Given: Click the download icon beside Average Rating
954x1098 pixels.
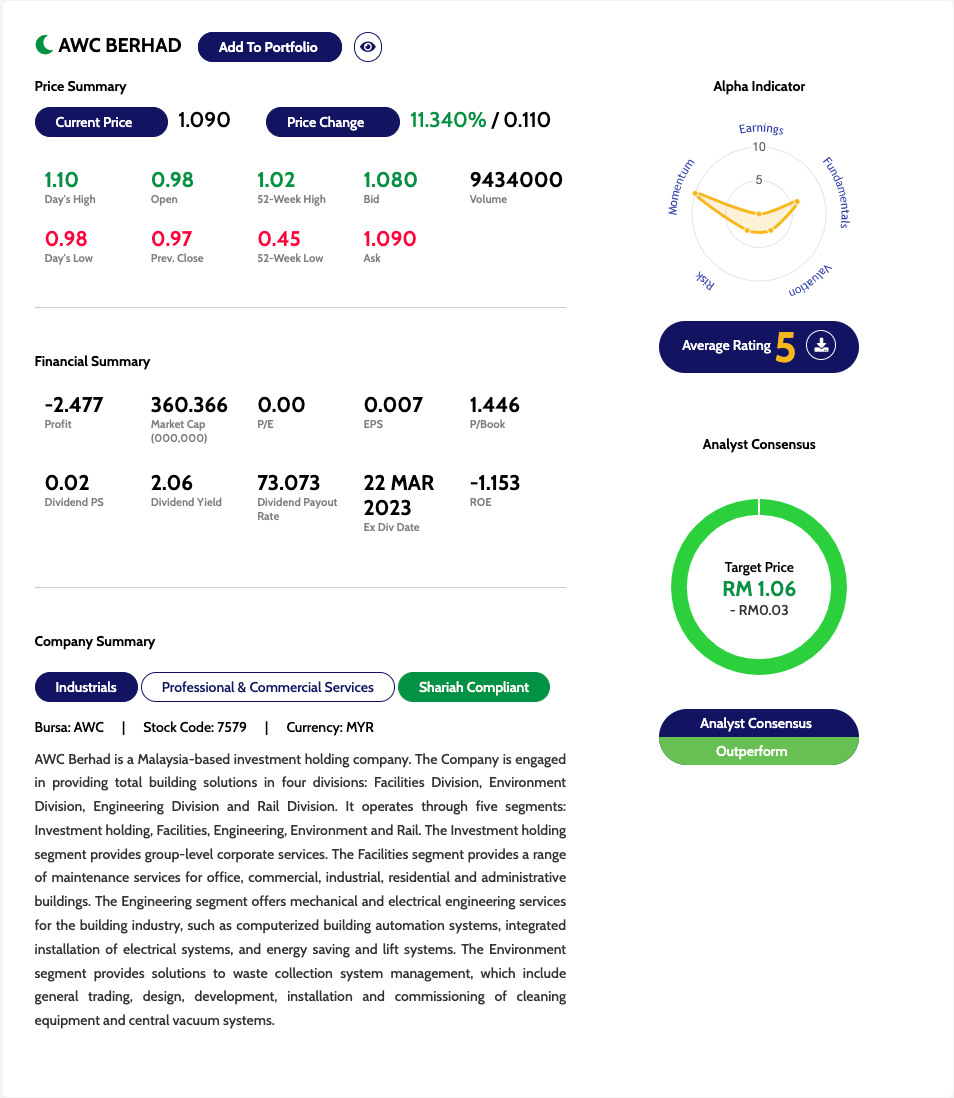Looking at the screenshot, I should 821,346.
